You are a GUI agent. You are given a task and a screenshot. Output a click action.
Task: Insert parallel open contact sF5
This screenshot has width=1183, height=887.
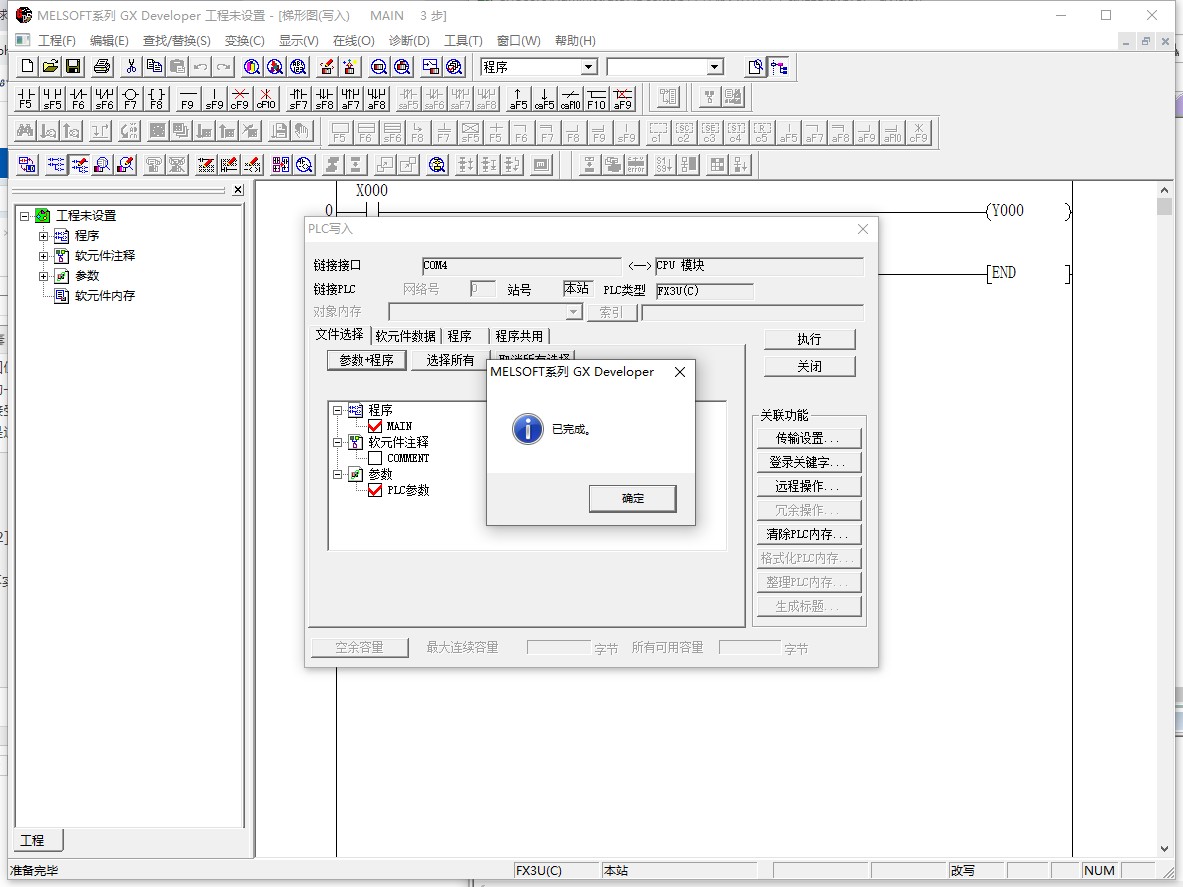(52, 98)
